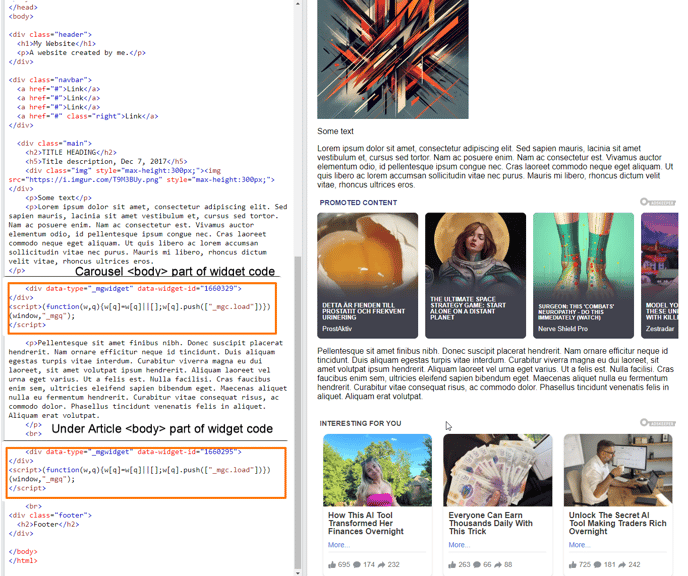Screen dimensions: 688x576
Task: Click the abstract orange header image
Action: point(393,59)
